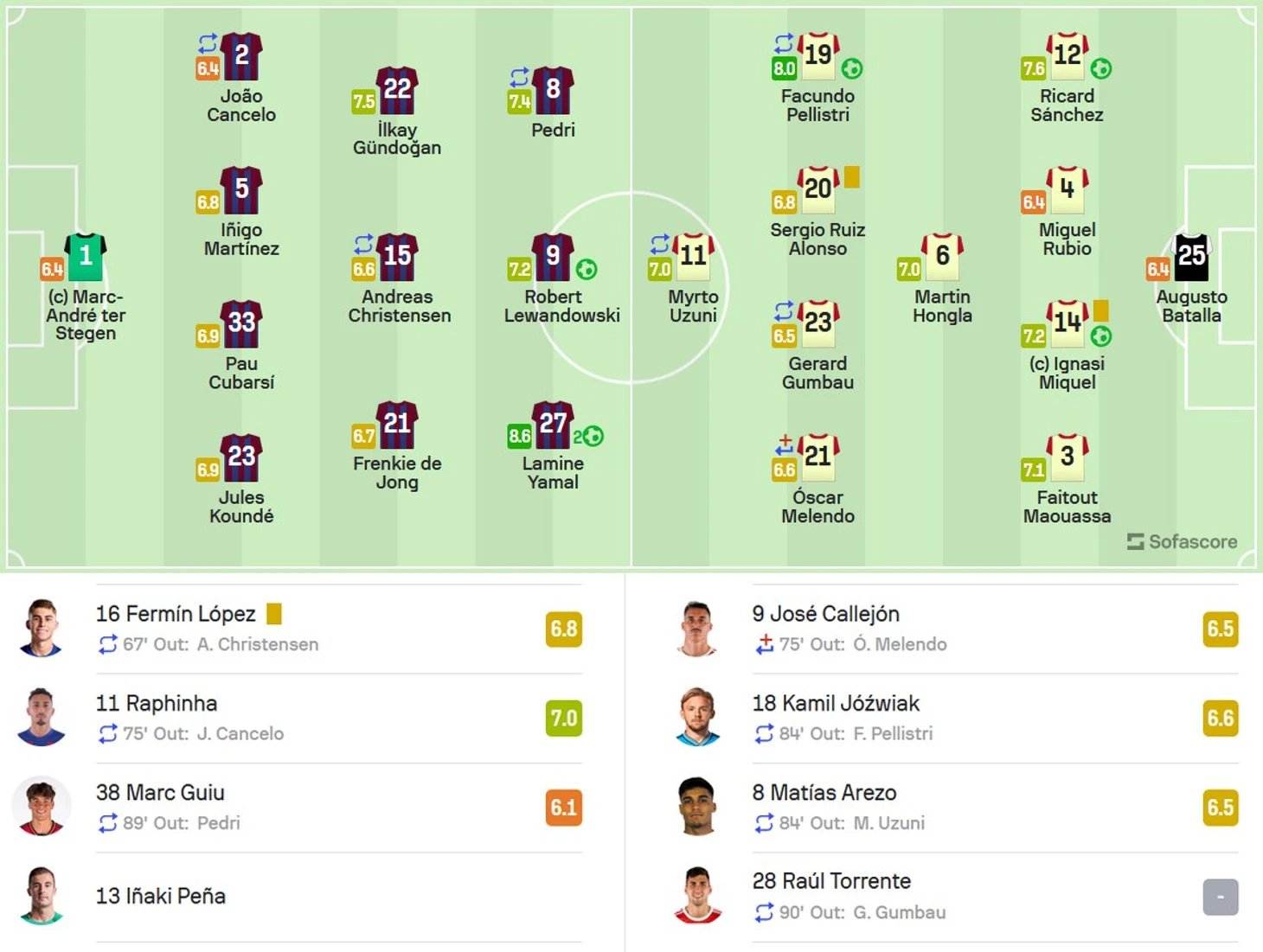Click Augusto Batalla's black number 25 jersey
The image size is (1263, 952).
coord(1191,257)
